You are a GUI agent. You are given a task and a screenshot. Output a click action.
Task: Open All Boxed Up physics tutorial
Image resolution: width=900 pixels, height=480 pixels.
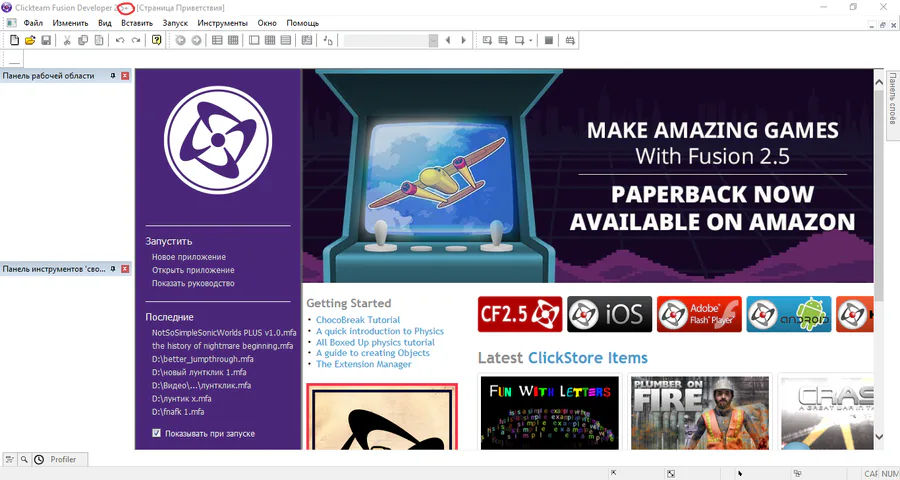tap(375, 342)
